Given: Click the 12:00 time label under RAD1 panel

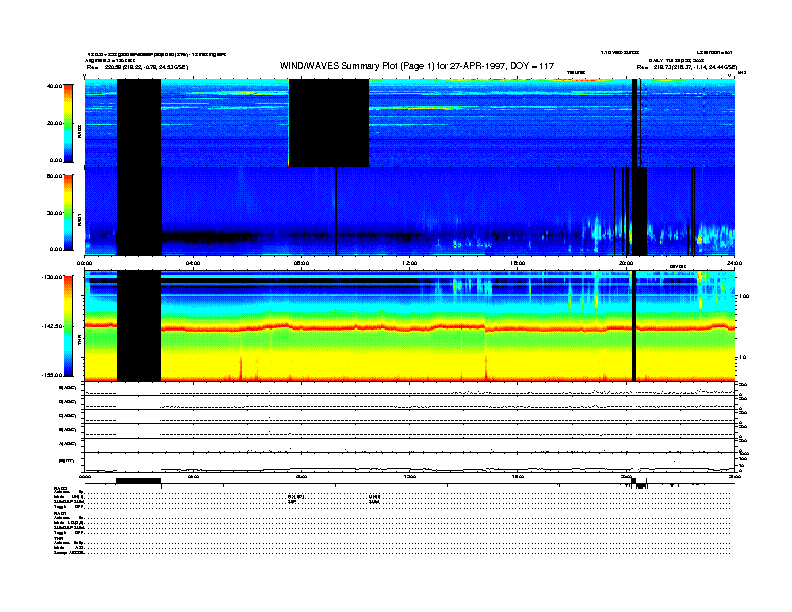Looking at the screenshot, I should pos(410,263).
